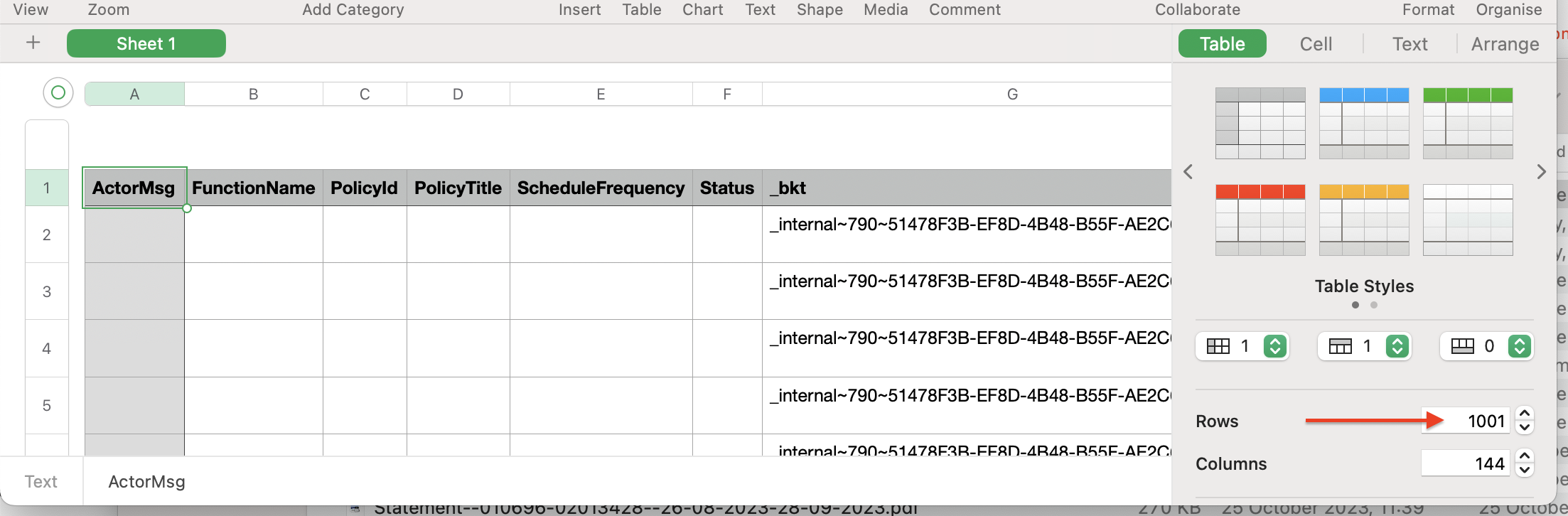Screen dimensions: 1568x516
Task: Decrease the Columns count stepper
Action: 1525,470
